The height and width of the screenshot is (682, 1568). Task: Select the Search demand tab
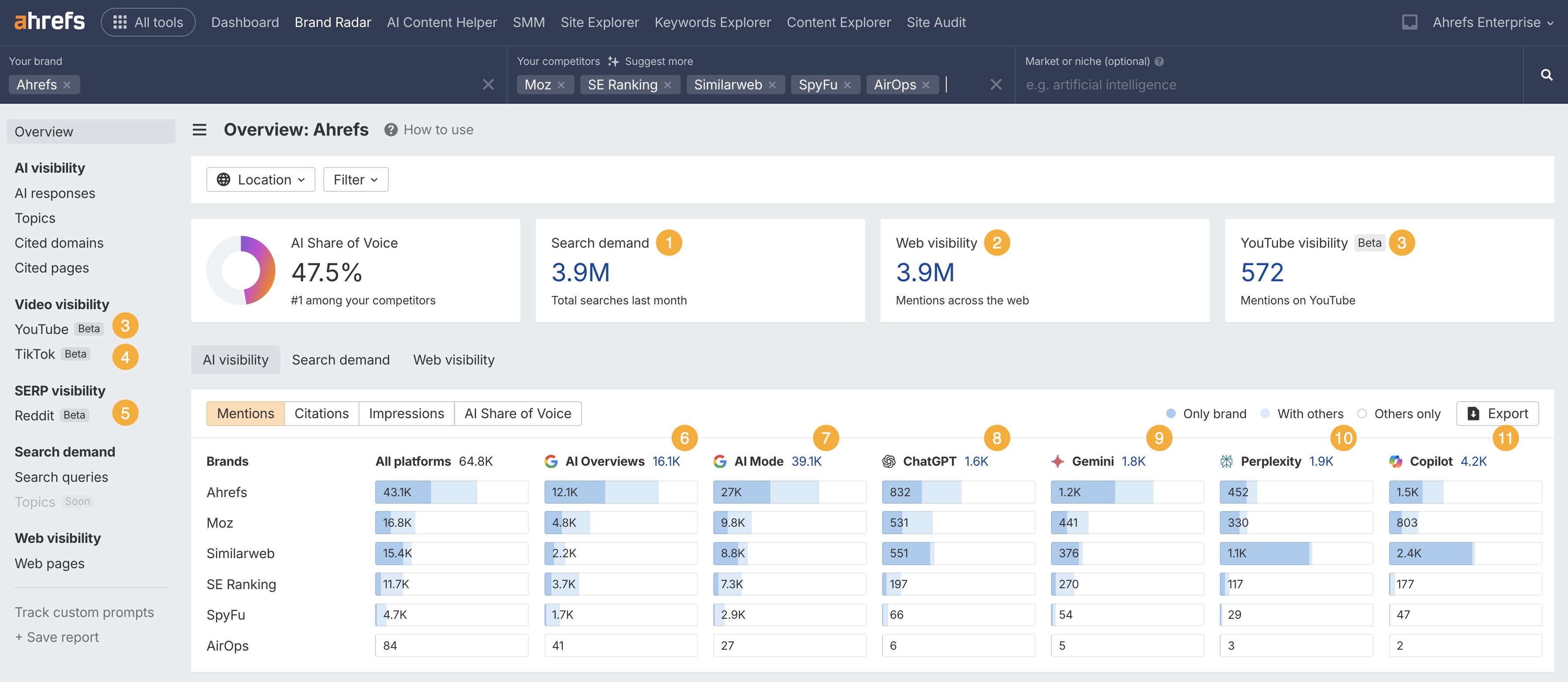coord(340,360)
